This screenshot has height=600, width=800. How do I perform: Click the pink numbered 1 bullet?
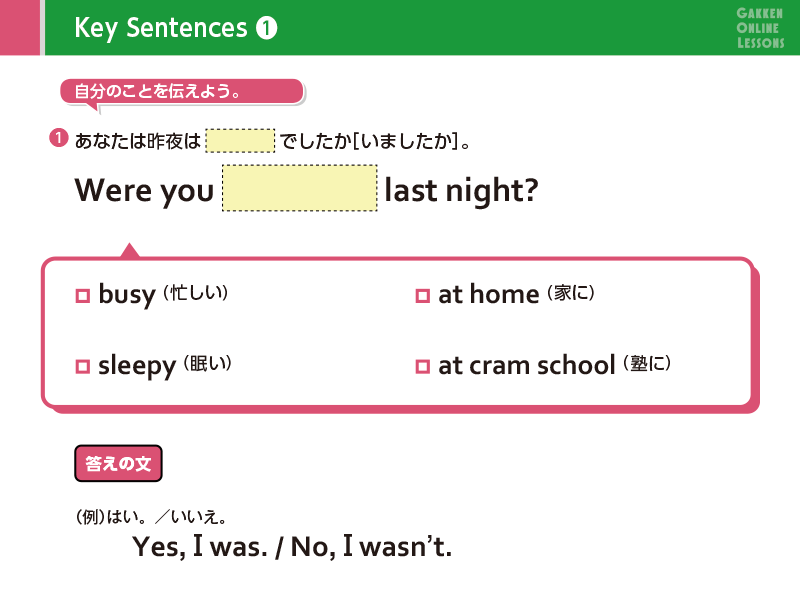pyautogui.click(x=59, y=140)
